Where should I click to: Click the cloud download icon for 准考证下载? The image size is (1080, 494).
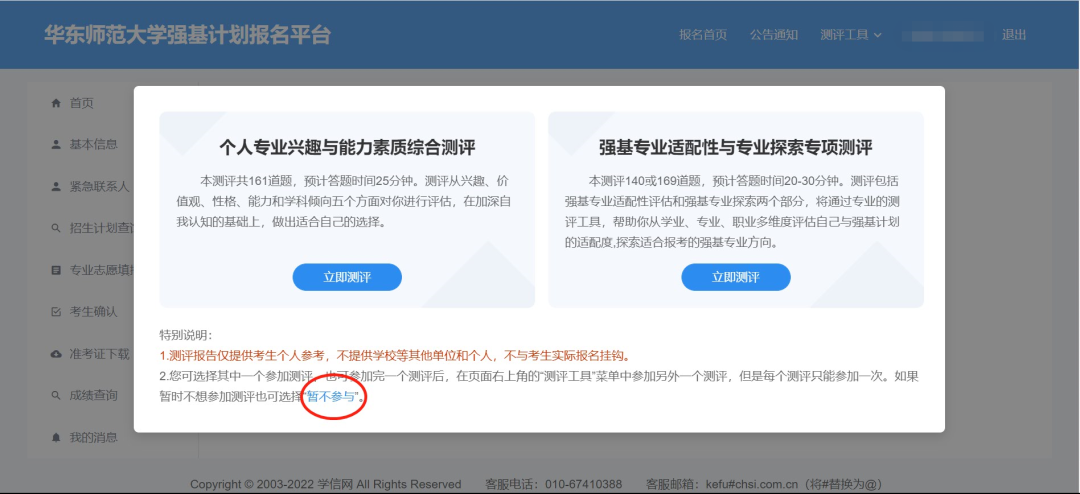(x=56, y=354)
